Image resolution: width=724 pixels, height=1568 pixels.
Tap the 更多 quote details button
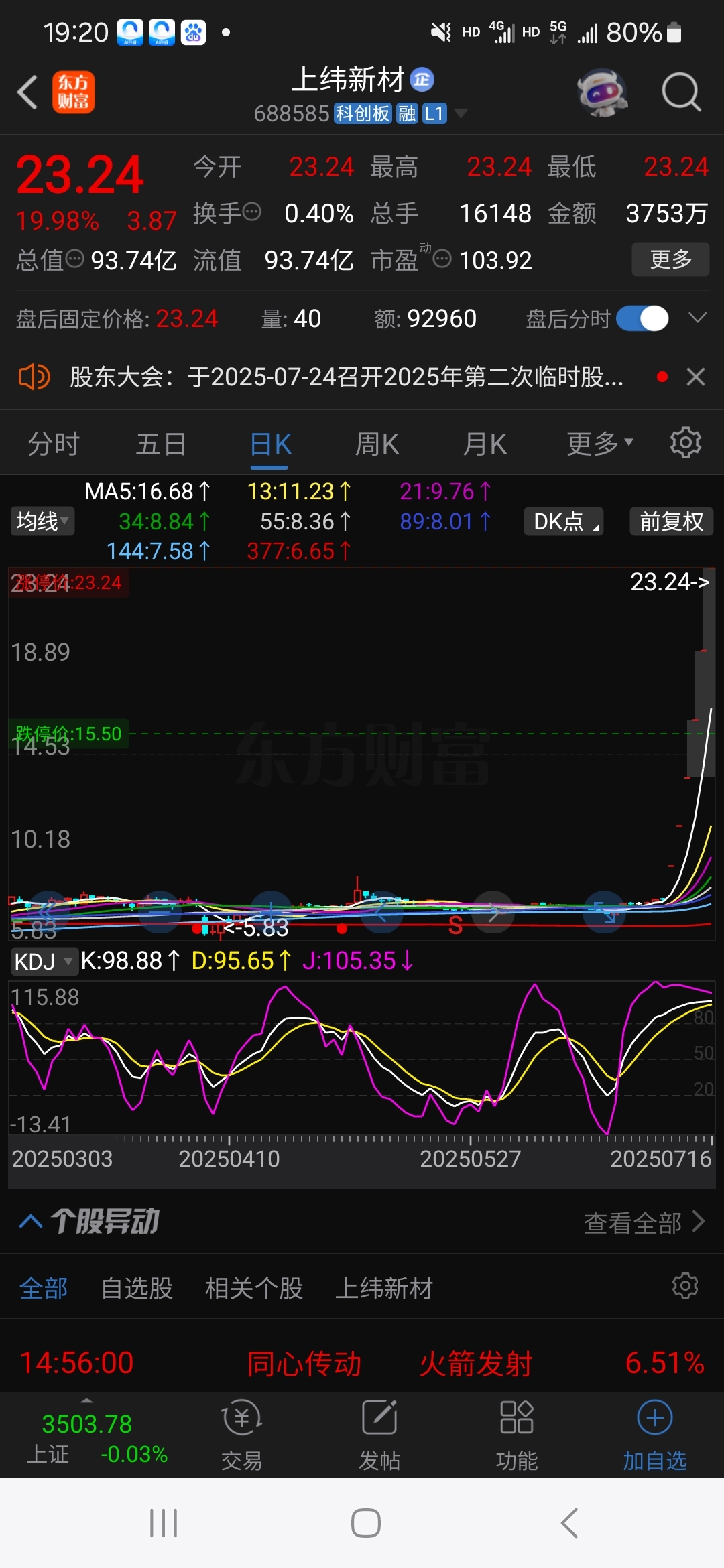coord(670,259)
